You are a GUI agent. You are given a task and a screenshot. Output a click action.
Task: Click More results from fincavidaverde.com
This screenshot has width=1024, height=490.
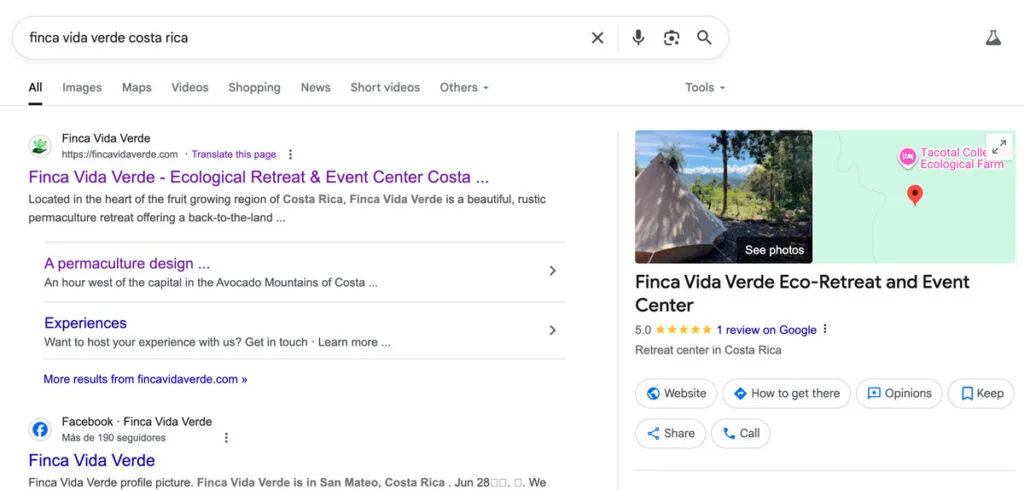coord(145,380)
